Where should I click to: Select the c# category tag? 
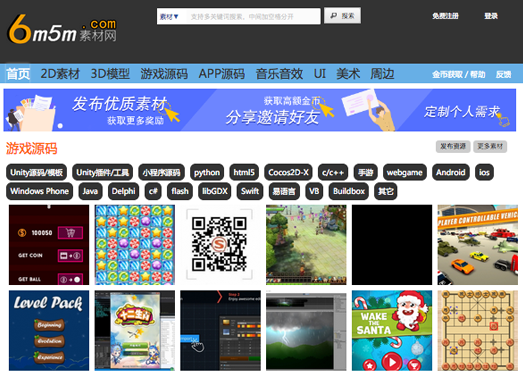point(153,191)
